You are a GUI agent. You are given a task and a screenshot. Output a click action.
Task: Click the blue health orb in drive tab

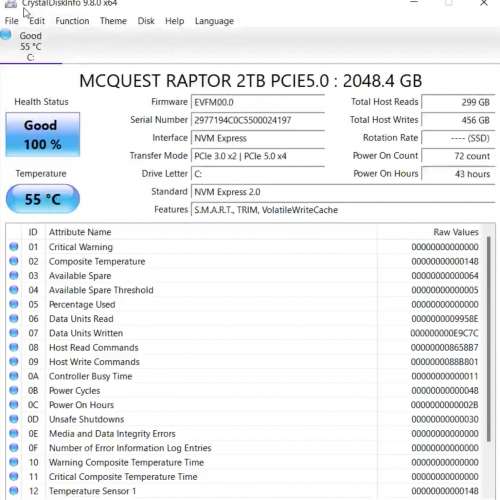coord(6,35)
